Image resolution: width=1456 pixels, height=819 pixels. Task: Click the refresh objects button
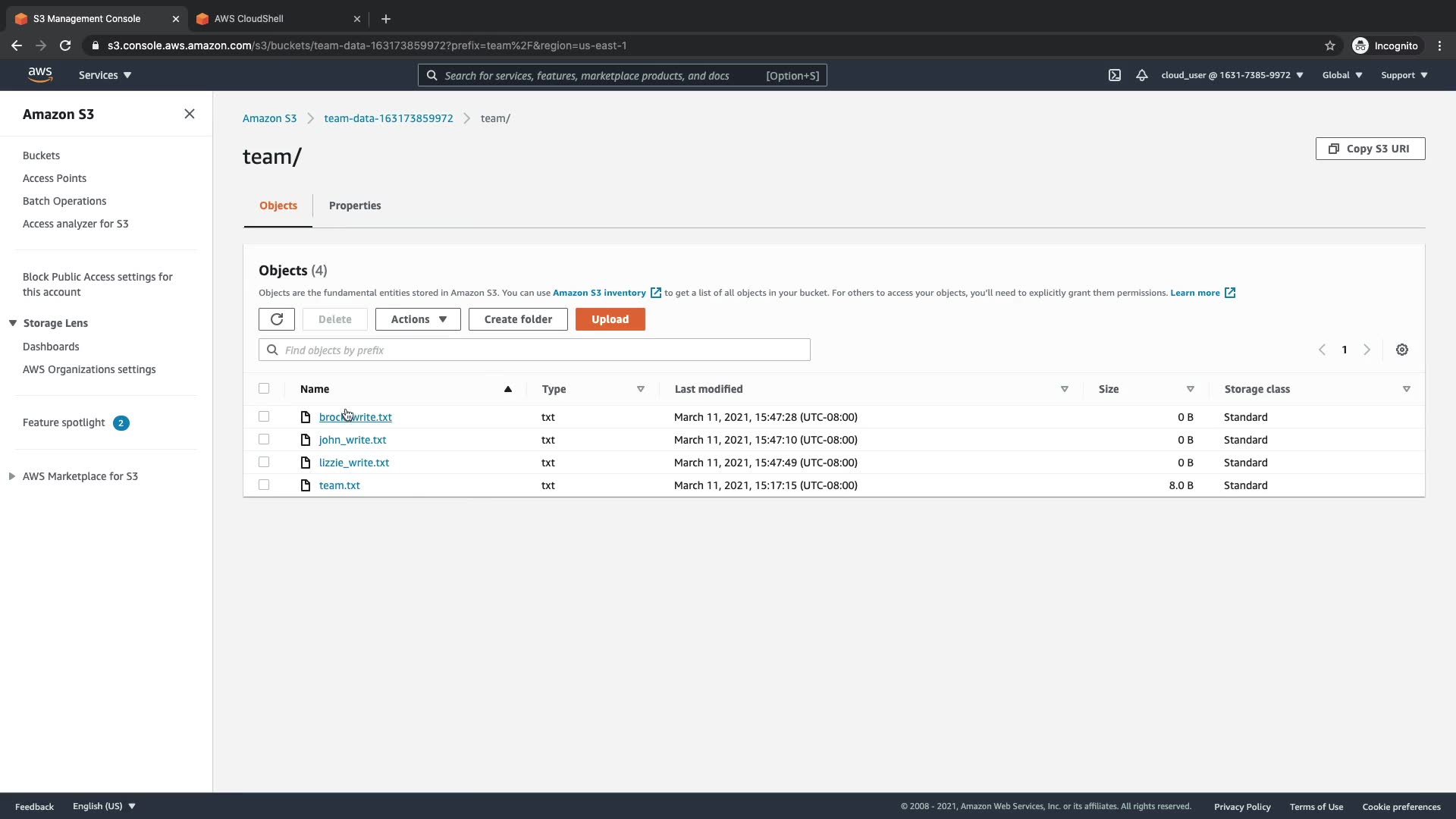[x=276, y=319]
